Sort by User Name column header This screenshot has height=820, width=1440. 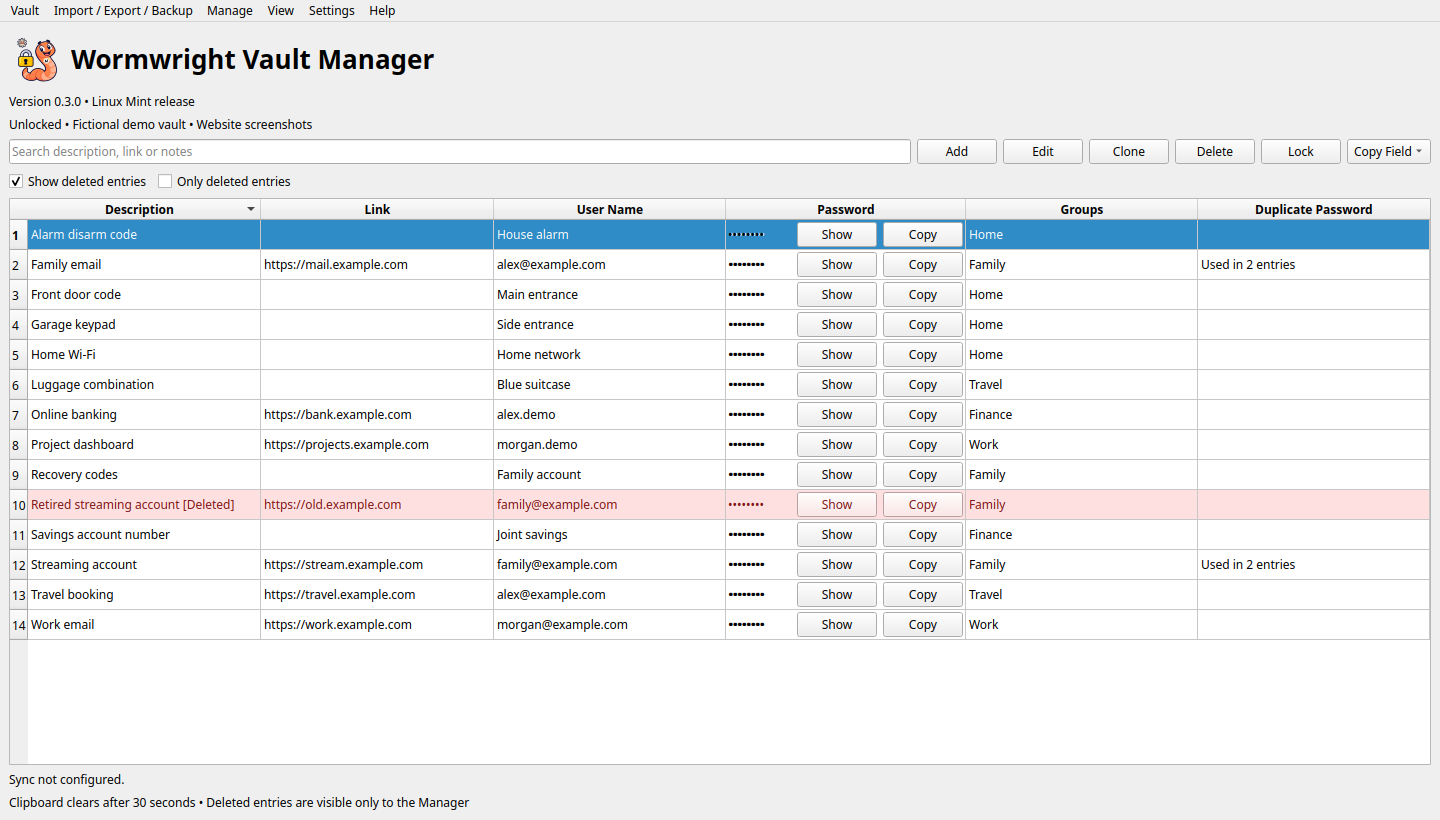pos(610,210)
